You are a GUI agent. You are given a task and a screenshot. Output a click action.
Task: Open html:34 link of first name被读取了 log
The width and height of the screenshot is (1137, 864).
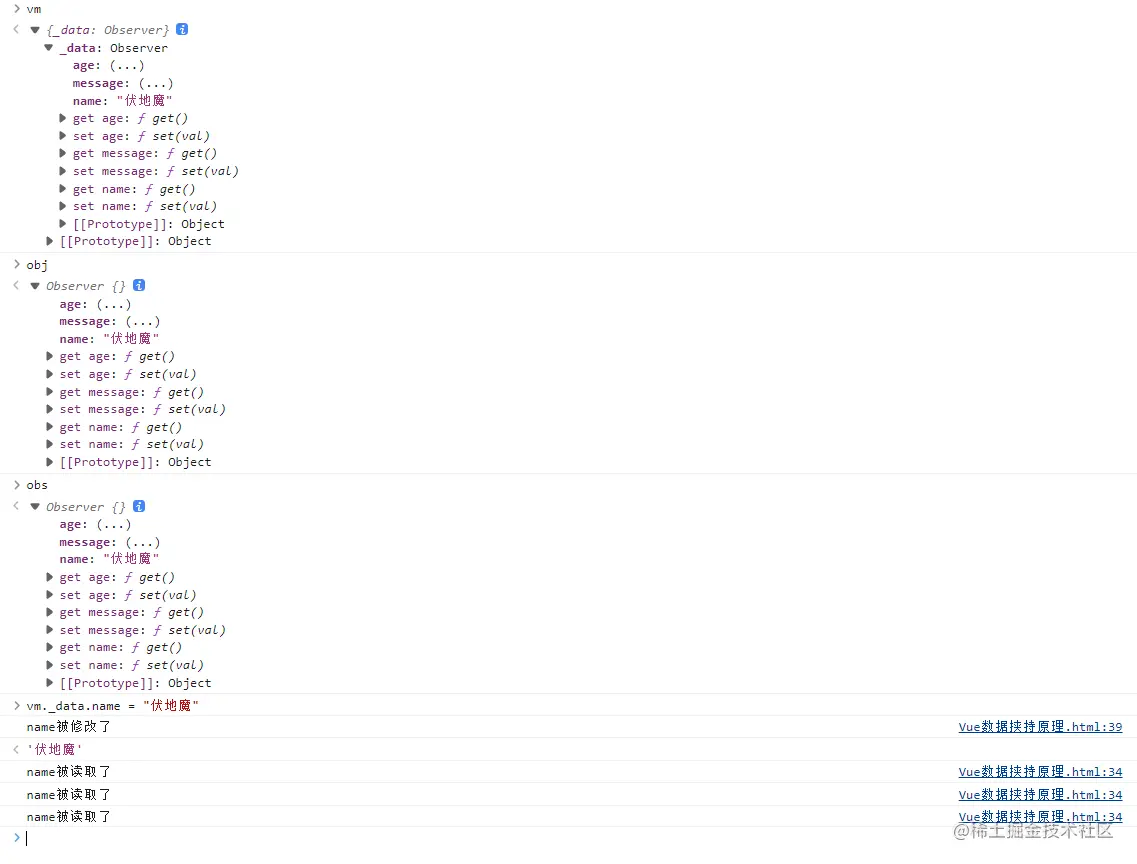tap(1040, 771)
